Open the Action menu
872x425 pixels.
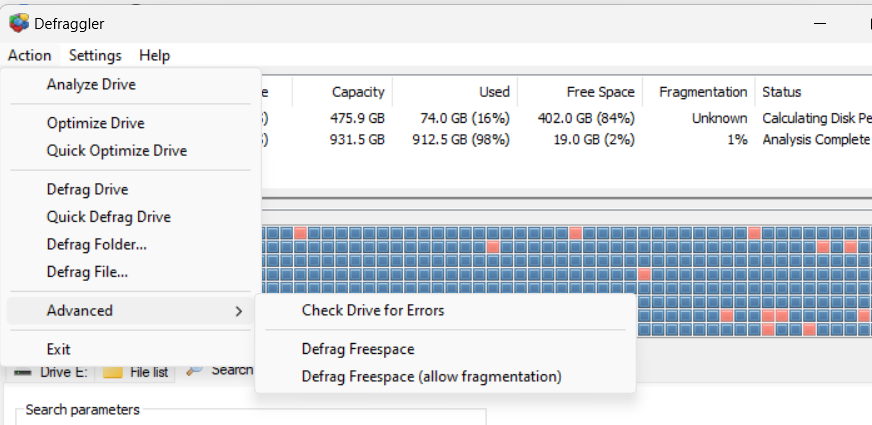pos(29,55)
